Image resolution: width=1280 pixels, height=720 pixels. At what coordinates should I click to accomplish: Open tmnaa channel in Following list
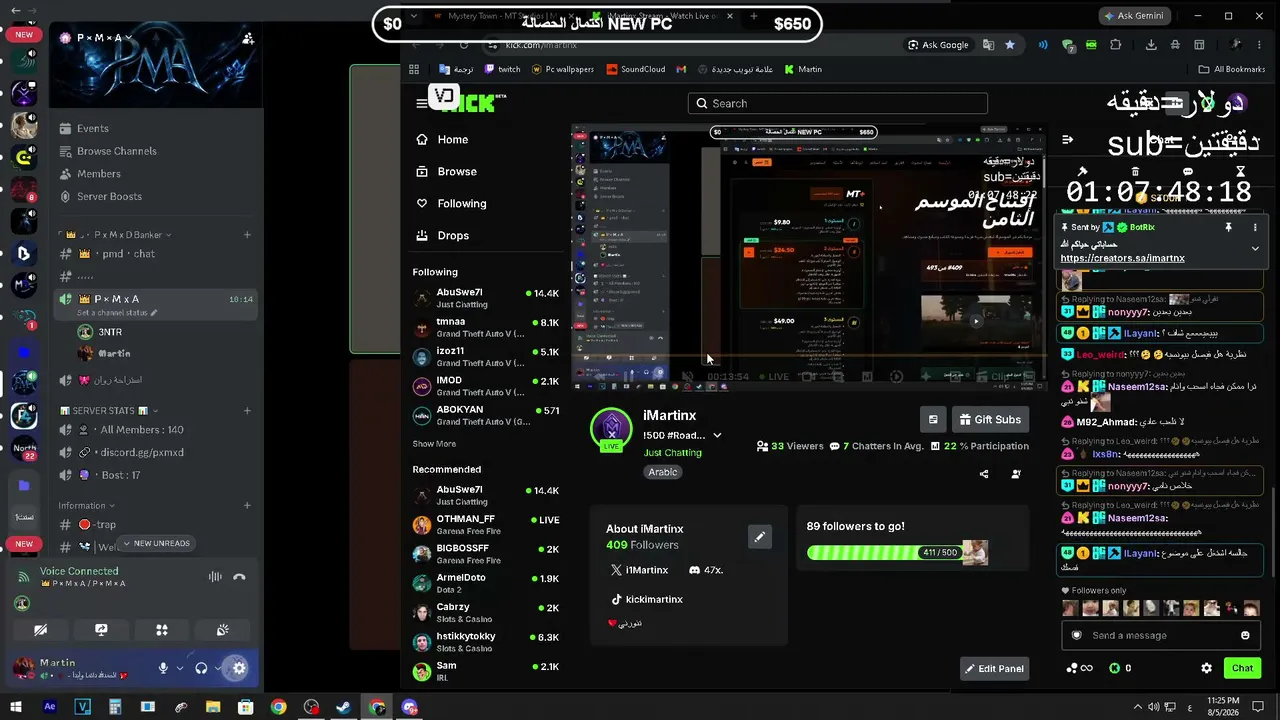click(486, 328)
